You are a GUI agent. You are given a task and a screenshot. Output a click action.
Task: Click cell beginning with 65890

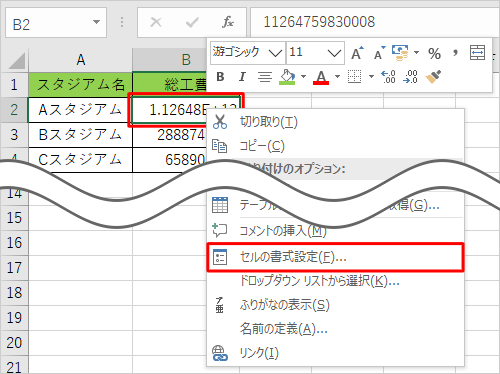[x=170, y=160]
